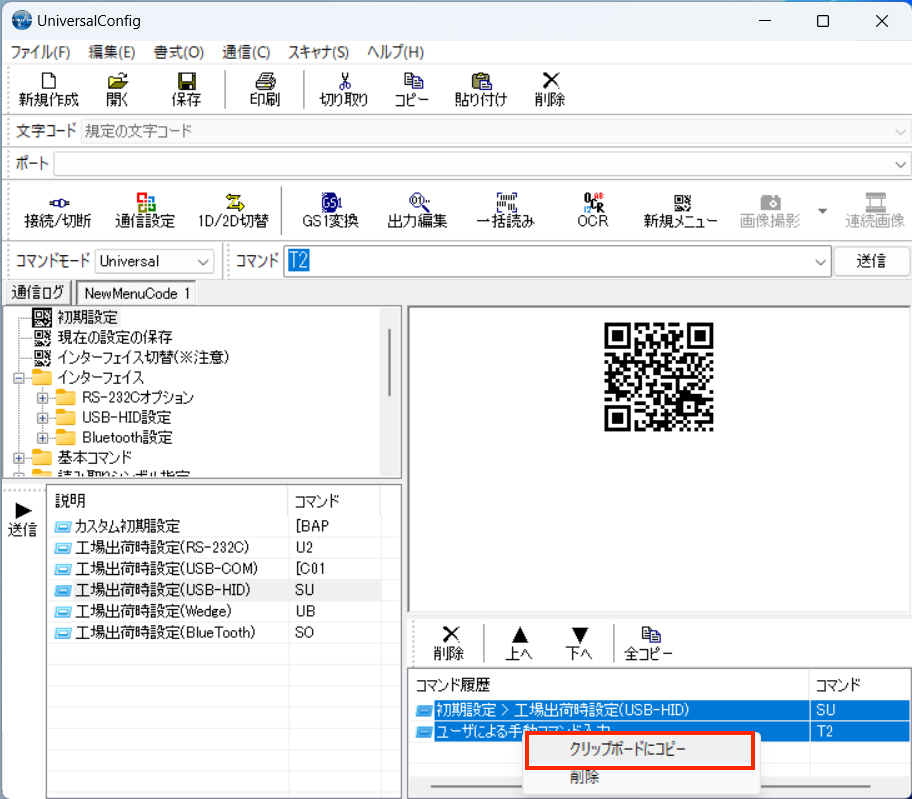Toggle connection with 接続/切断 icon
The height and width of the screenshot is (799, 912).
pos(58,210)
